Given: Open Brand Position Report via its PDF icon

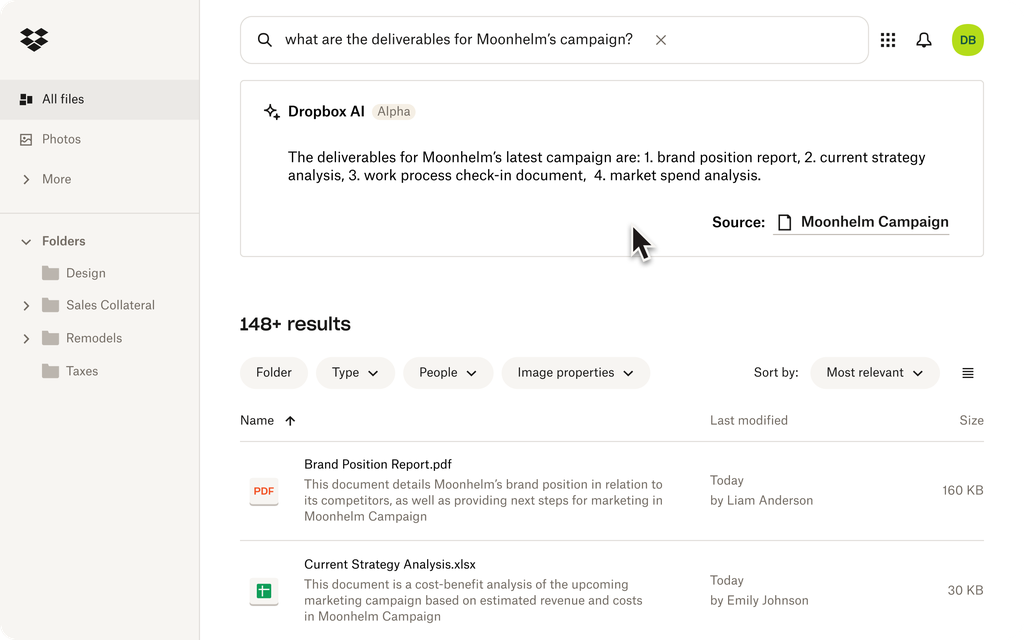Looking at the screenshot, I should [x=263, y=491].
